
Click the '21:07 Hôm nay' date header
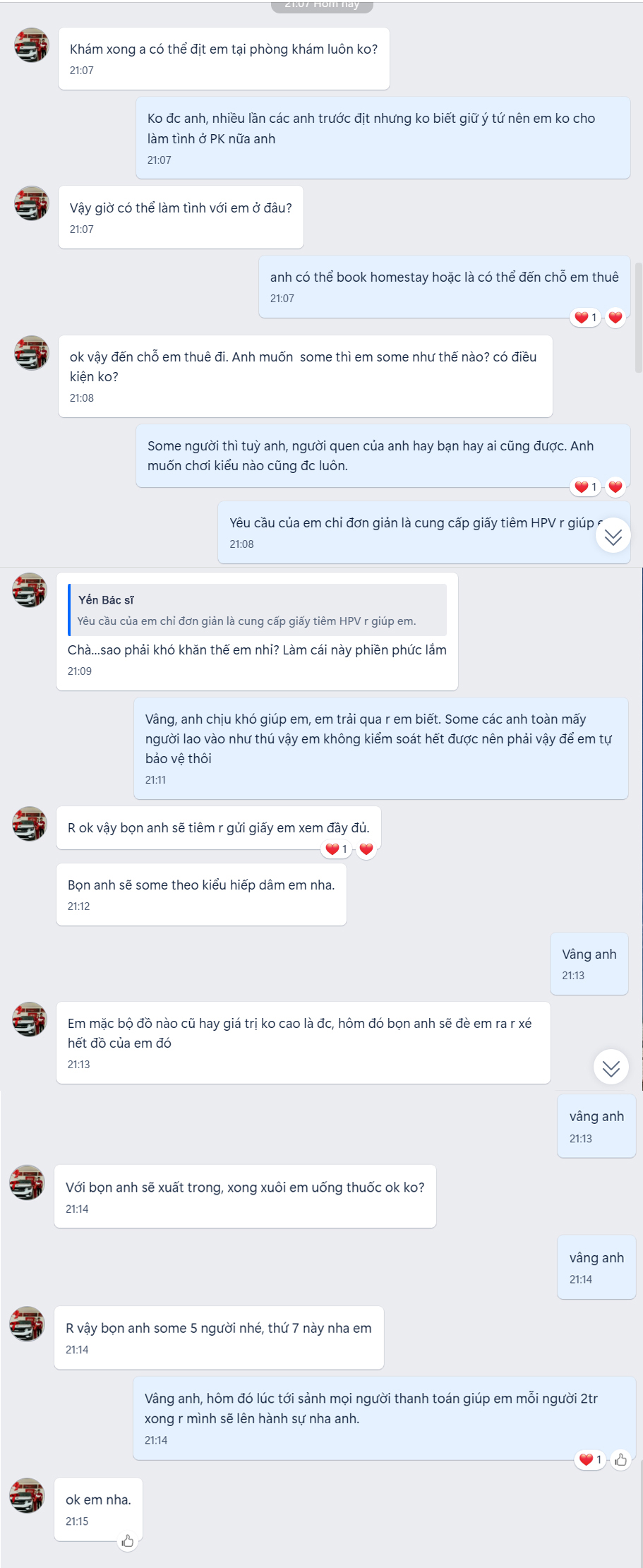coord(322,5)
